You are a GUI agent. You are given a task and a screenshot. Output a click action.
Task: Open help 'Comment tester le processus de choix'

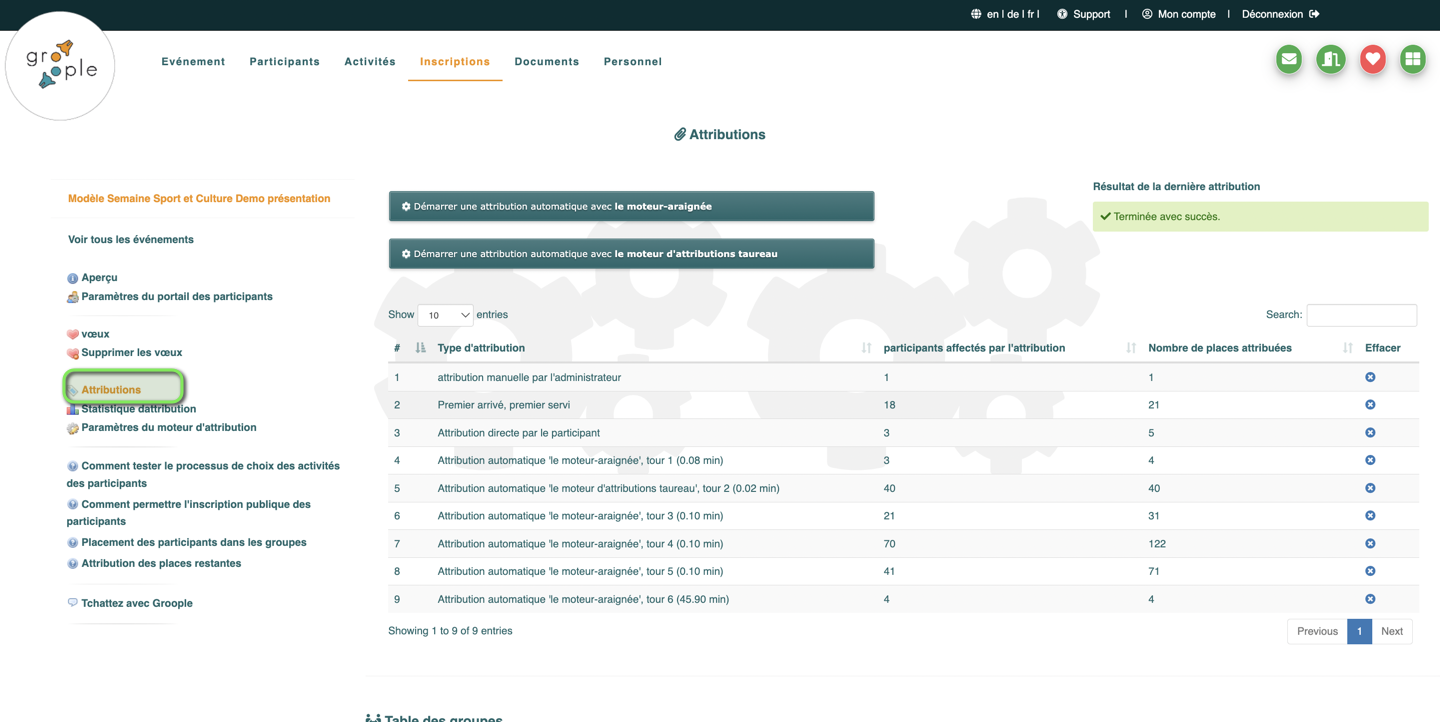pyautogui.click(x=203, y=474)
